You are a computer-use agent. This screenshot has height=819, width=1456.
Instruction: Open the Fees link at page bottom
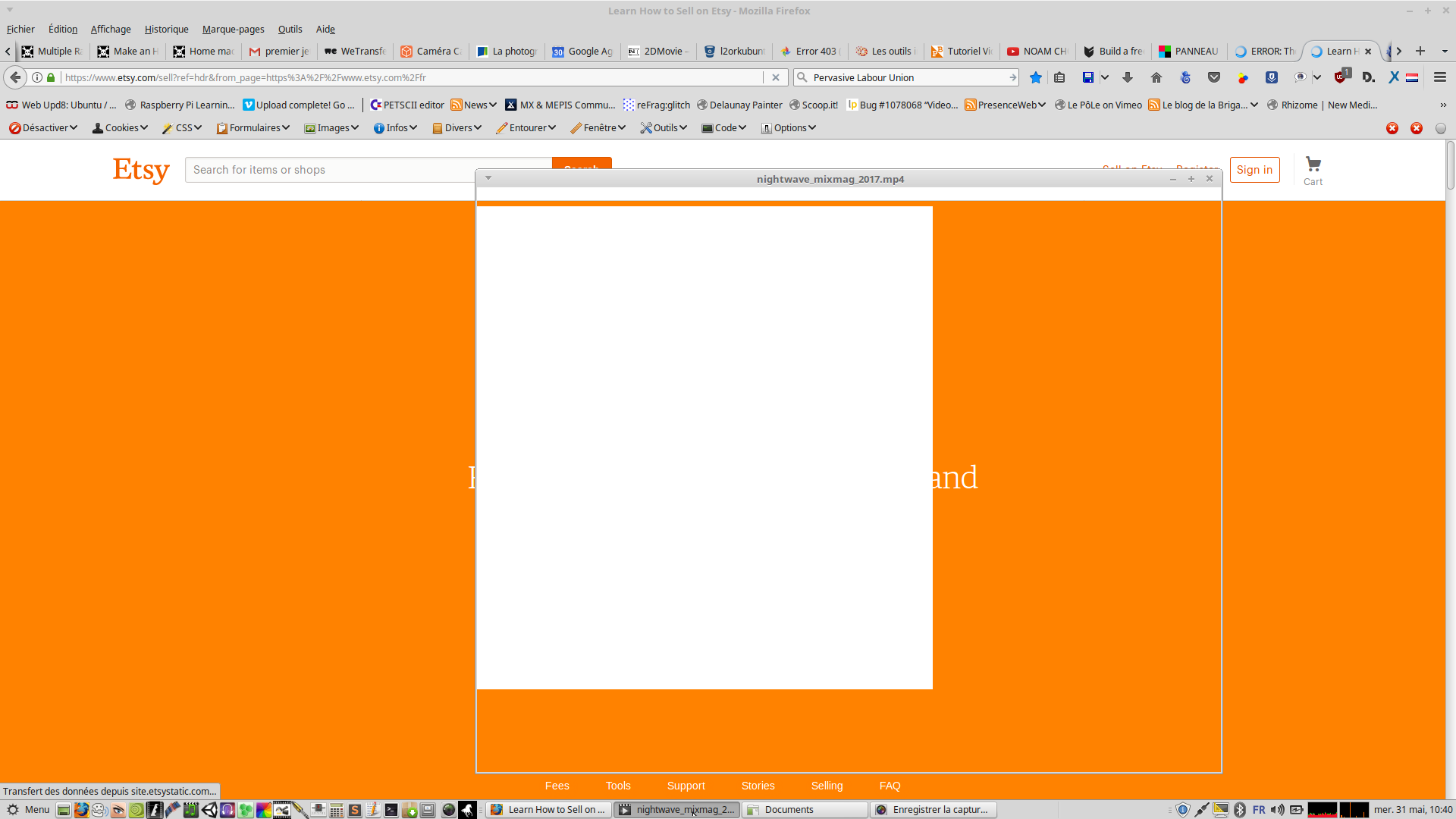[x=557, y=786]
